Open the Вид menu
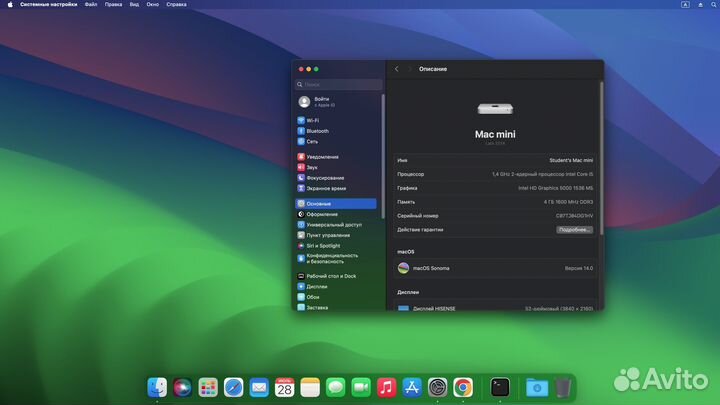The image size is (720, 405). pos(134,4)
